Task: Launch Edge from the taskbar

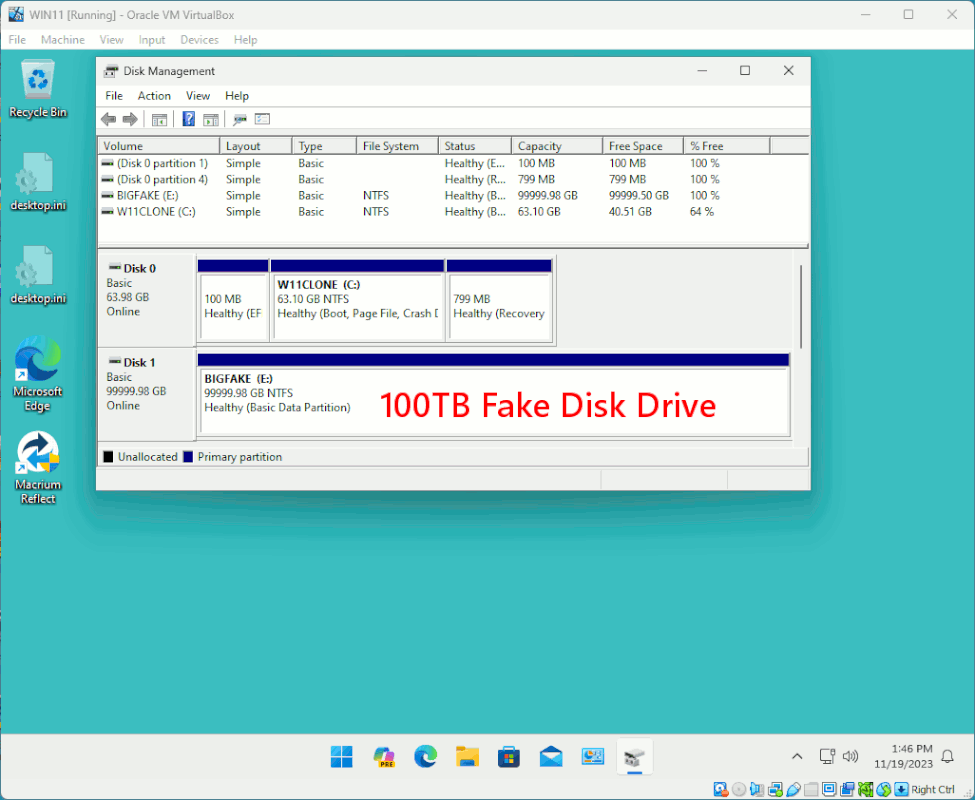Action: [x=425, y=756]
